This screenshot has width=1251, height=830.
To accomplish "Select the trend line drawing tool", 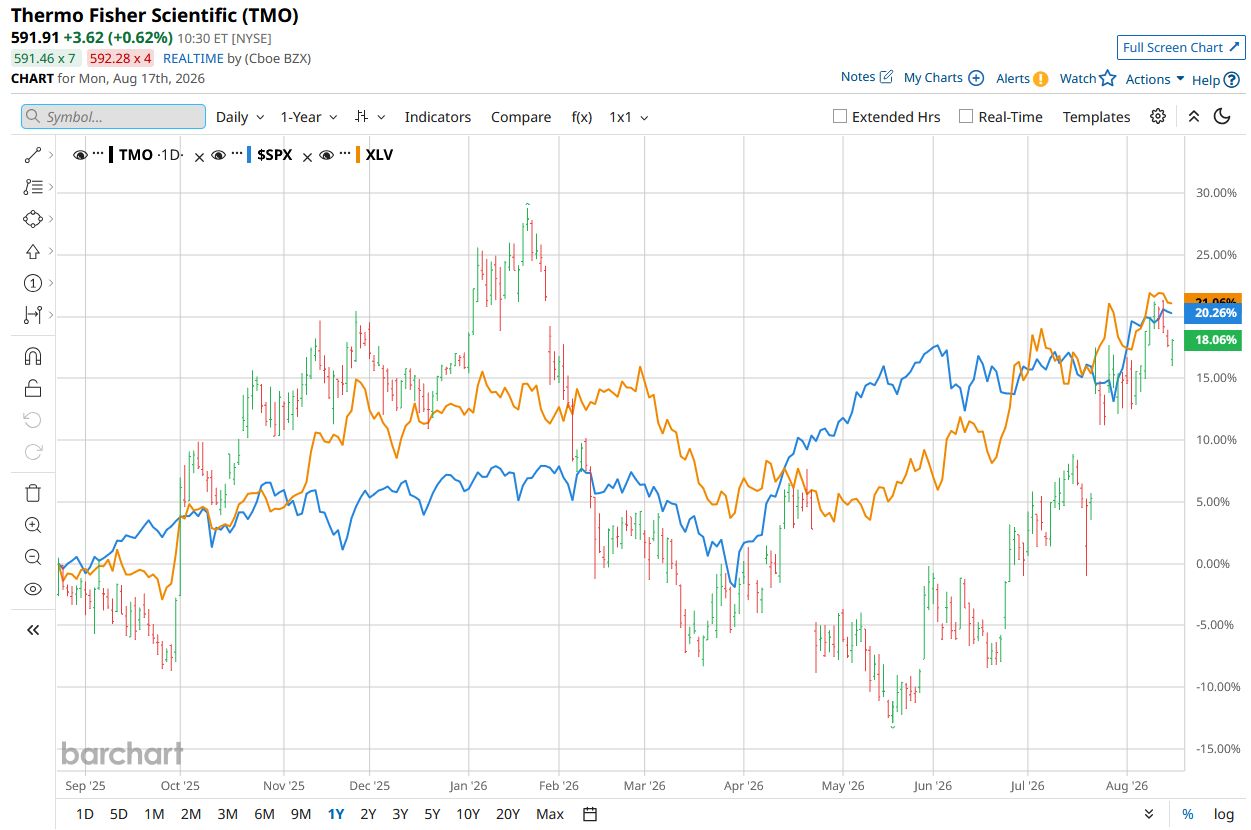I will tap(33, 155).
